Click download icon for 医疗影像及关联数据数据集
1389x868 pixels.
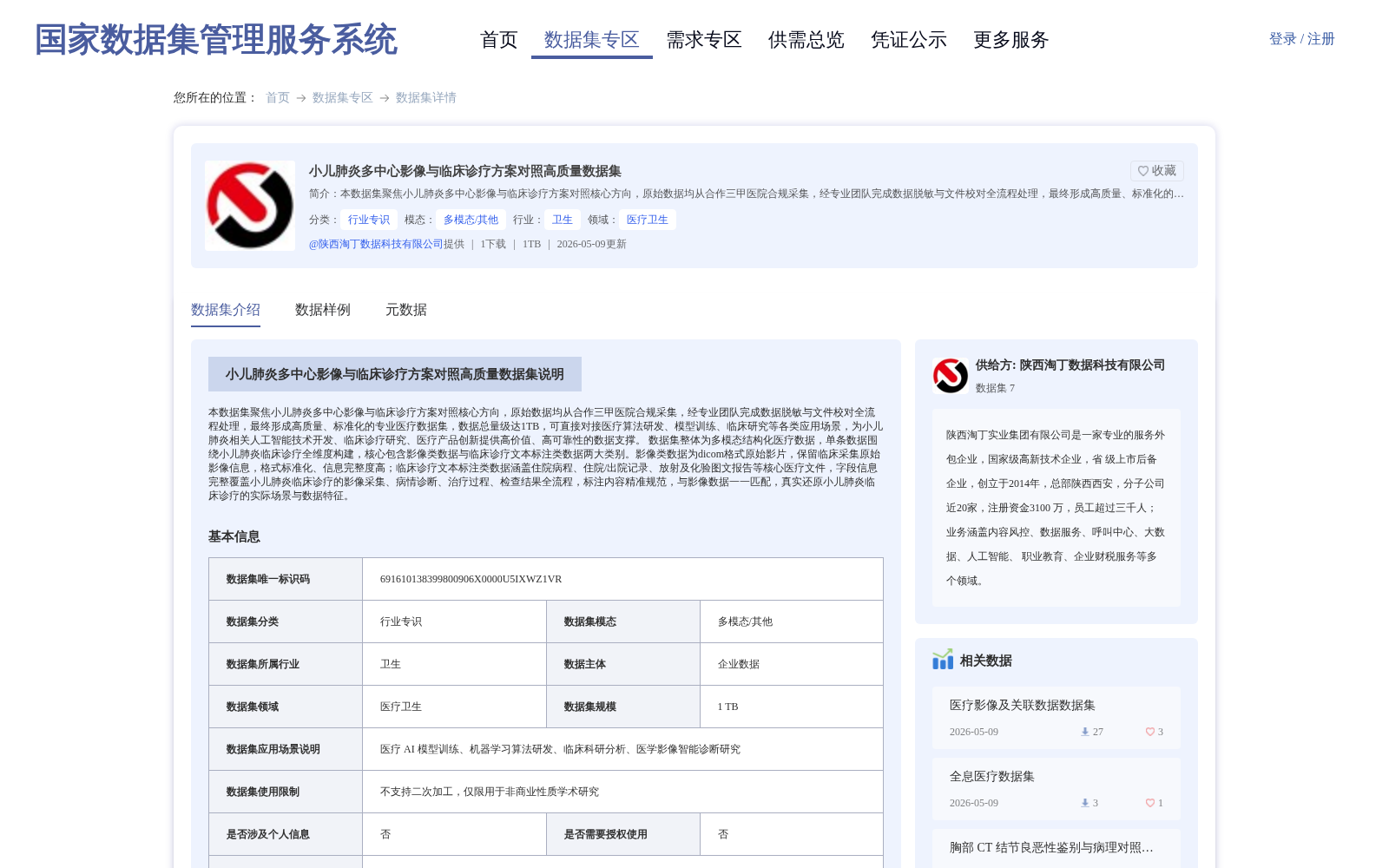pyautogui.click(x=1084, y=732)
